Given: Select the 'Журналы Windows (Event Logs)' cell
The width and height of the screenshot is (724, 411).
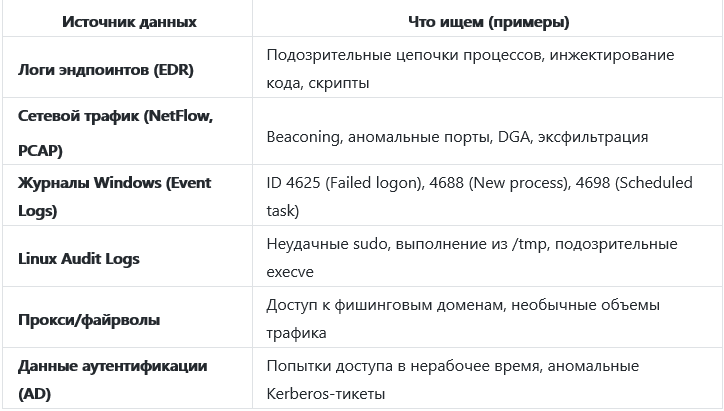Looking at the screenshot, I should point(114,197).
